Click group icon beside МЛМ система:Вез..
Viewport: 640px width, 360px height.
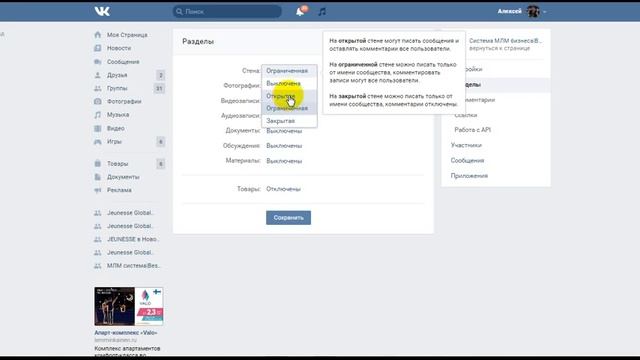pos(98,266)
